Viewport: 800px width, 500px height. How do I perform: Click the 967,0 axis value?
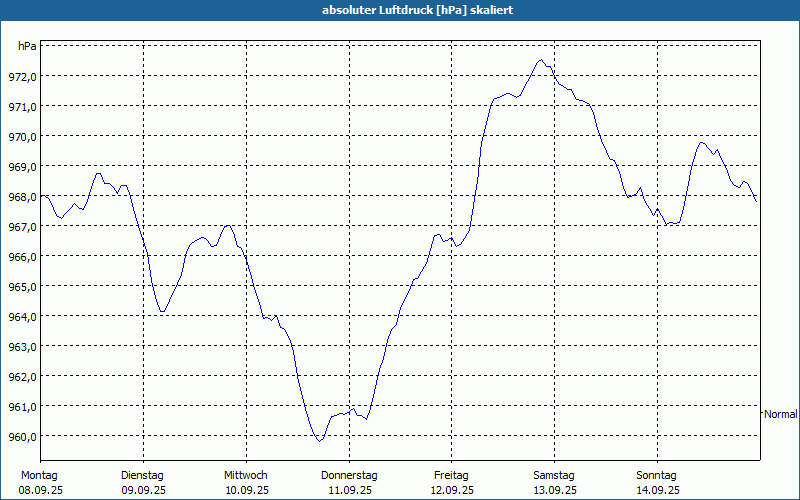(24, 227)
